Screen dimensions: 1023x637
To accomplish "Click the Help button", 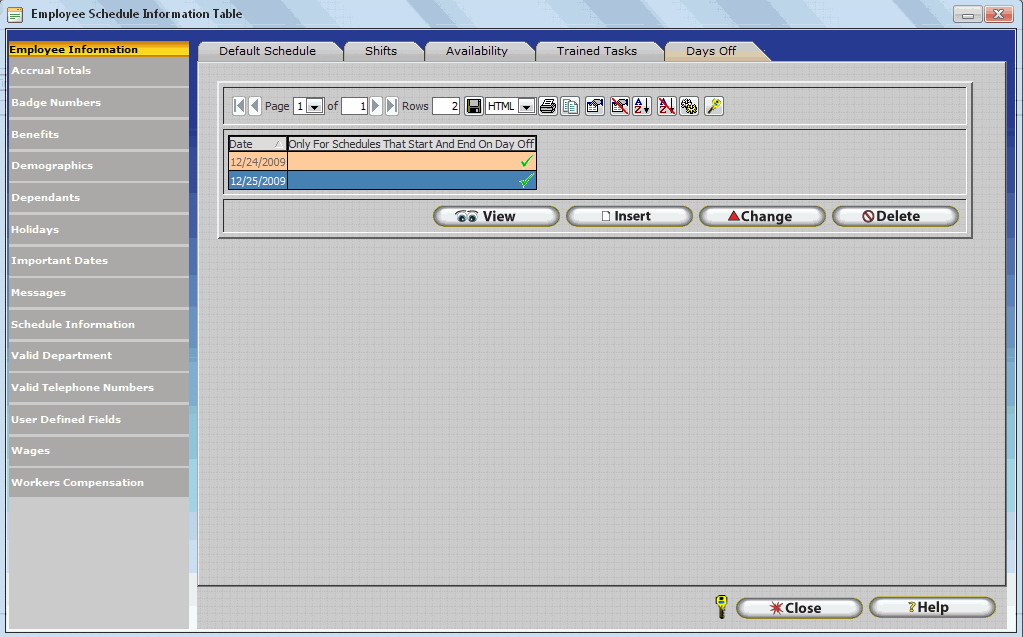I will [x=932, y=607].
